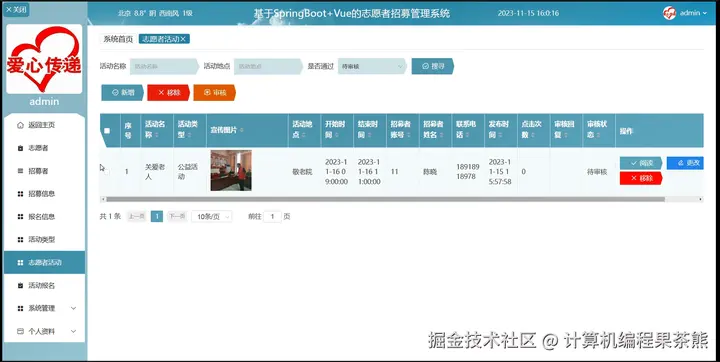This screenshot has height=362, width=720.
Task: Click the 活动类型 grid icon
Action: click(20, 240)
